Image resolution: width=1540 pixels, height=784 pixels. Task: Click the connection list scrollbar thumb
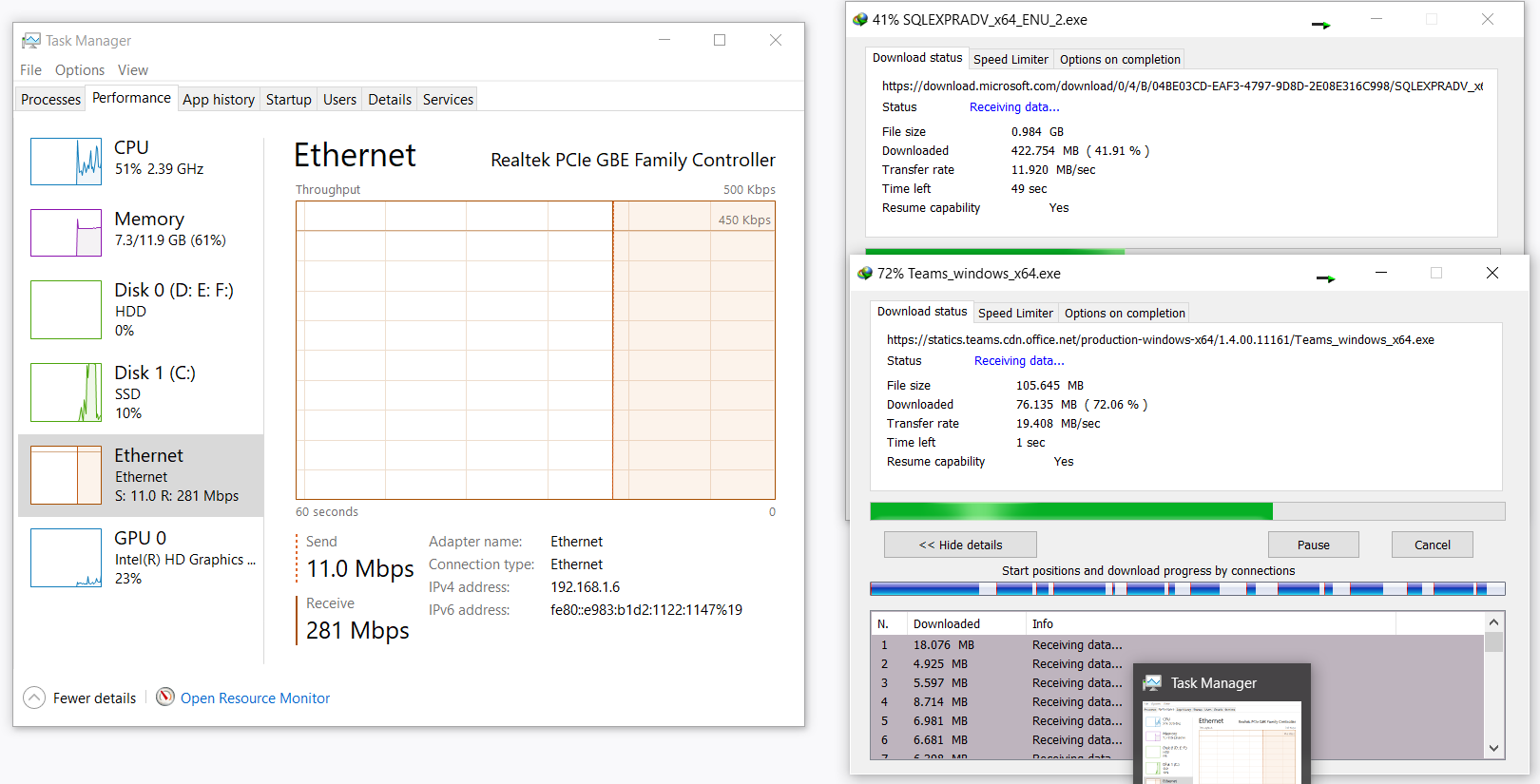tap(1494, 642)
